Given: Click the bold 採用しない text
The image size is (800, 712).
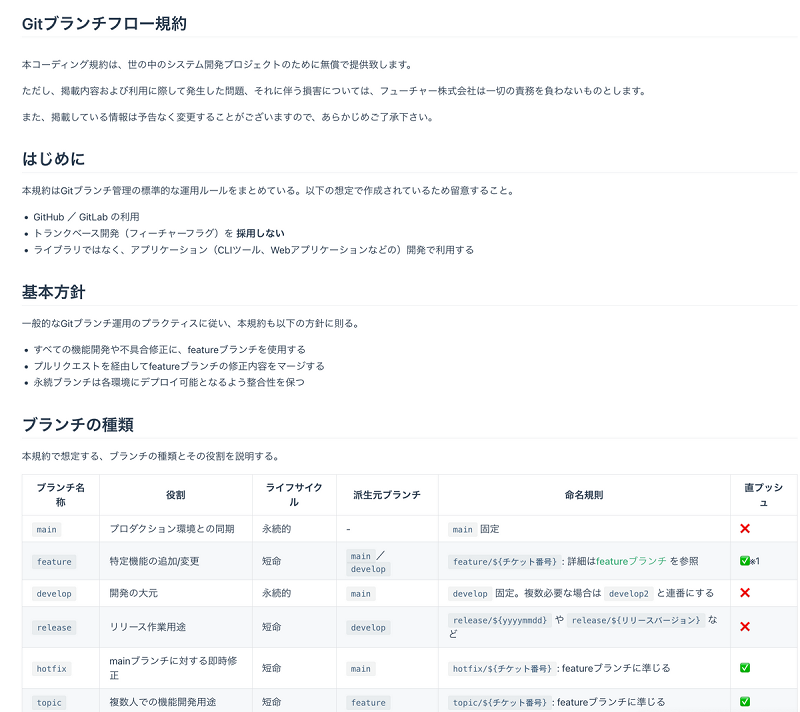Looking at the screenshot, I should click(x=260, y=233).
